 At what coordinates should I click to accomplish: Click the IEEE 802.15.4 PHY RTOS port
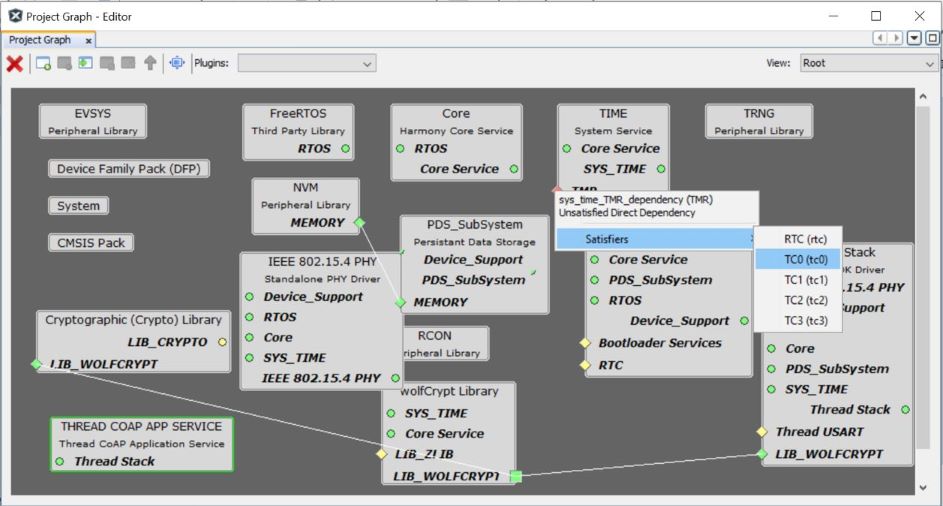point(250,317)
